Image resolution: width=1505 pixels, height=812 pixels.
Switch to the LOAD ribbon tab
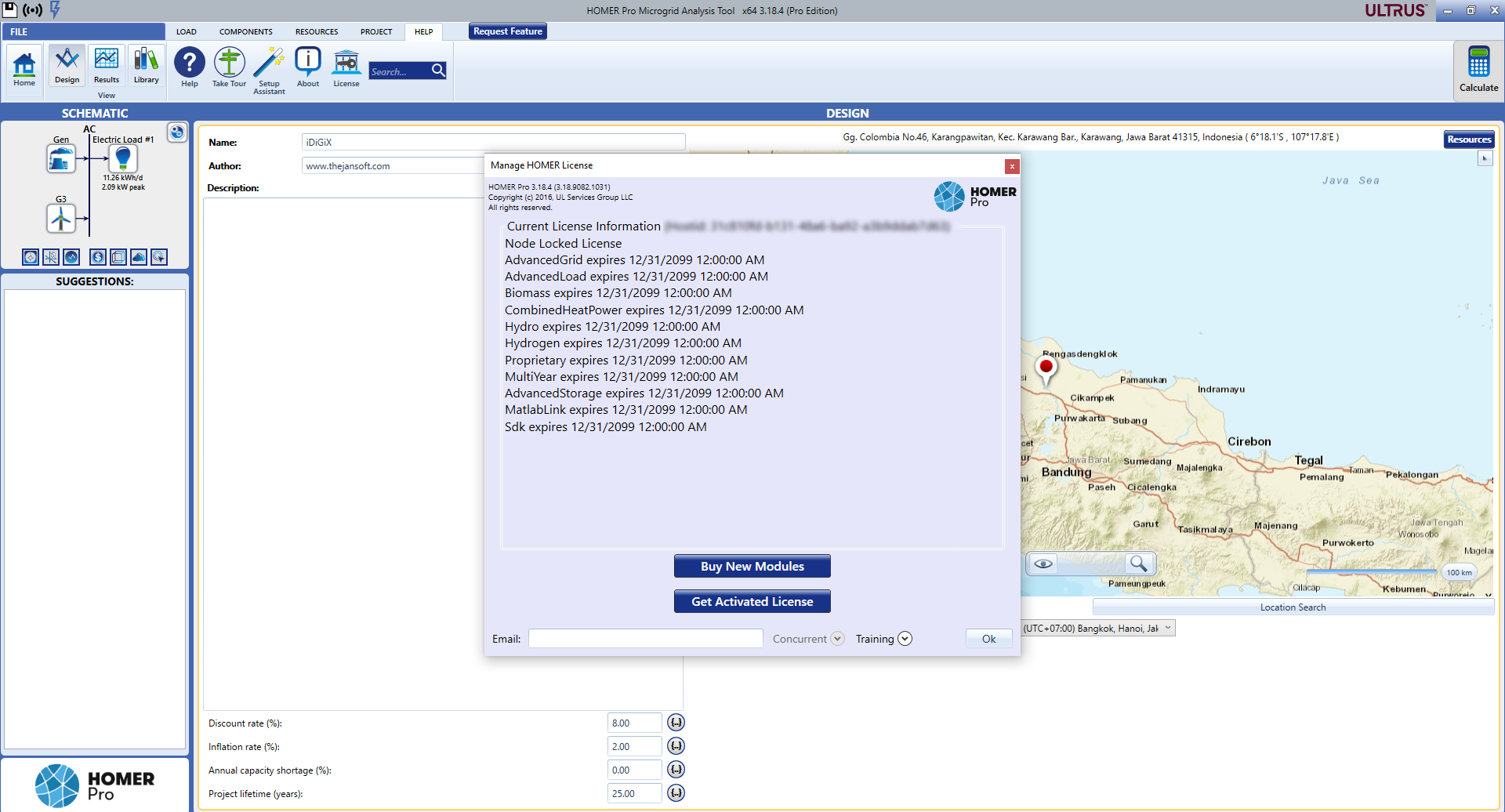point(187,32)
